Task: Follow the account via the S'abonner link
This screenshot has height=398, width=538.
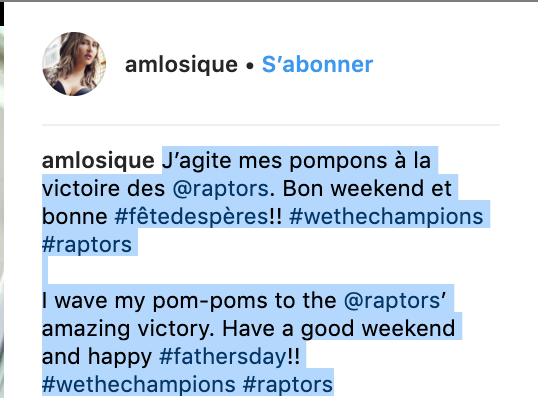Action: pos(317,65)
